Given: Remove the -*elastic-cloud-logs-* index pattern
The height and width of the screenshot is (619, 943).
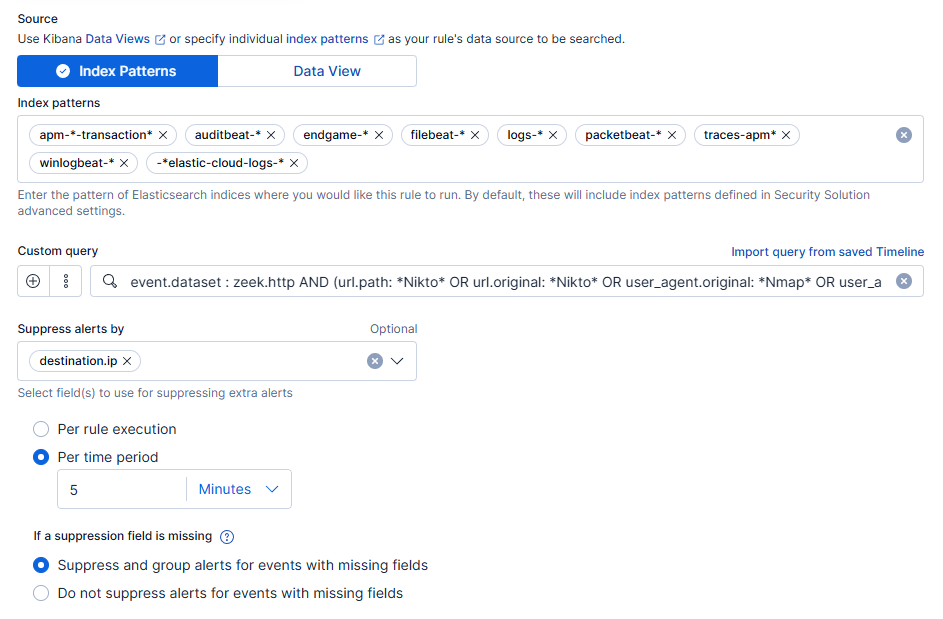Looking at the screenshot, I should (294, 163).
